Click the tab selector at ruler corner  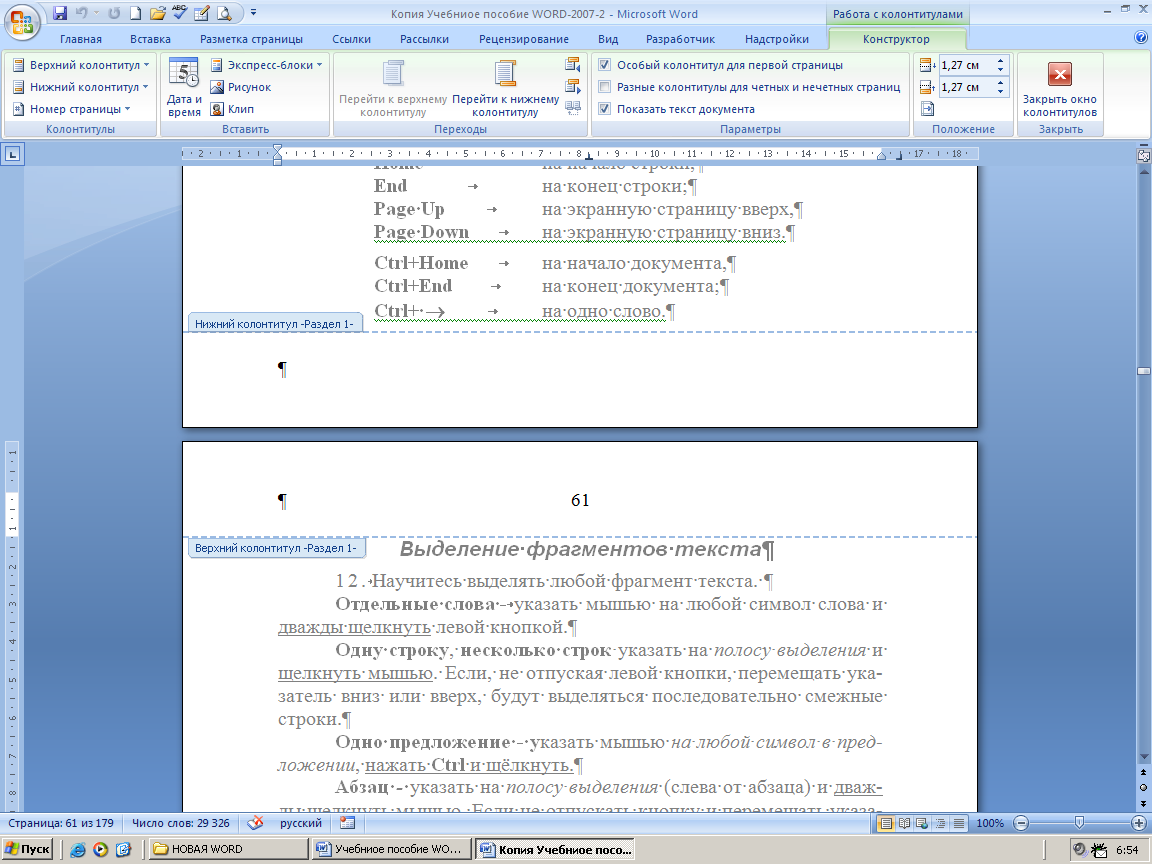pyautogui.click(x=13, y=154)
